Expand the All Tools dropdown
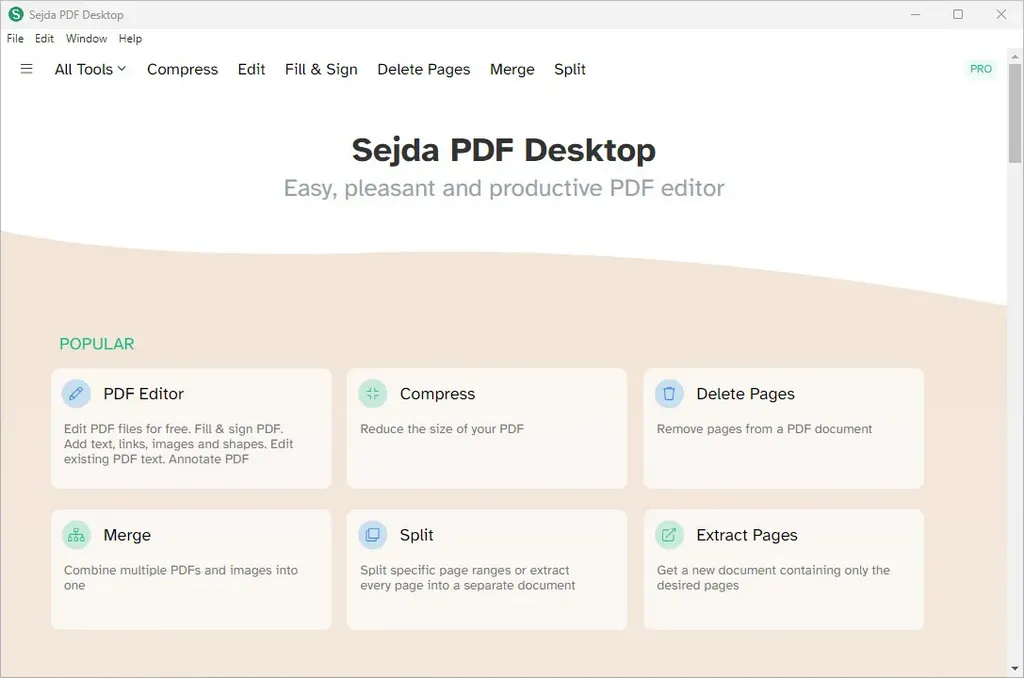This screenshot has width=1024, height=678. [90, 69]
